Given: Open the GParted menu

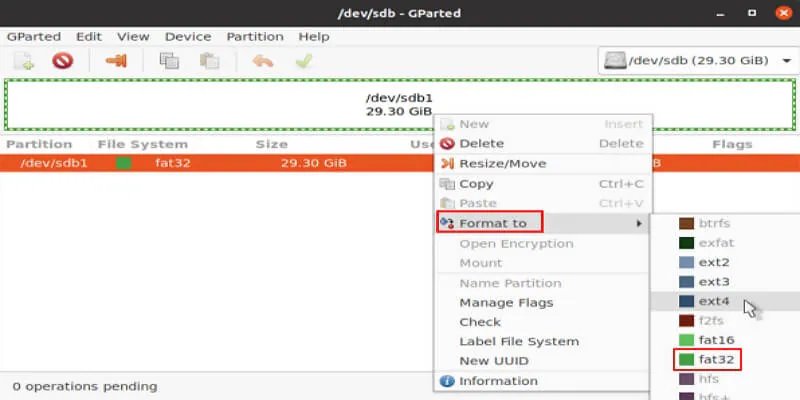Looking at the screenshot, I should click(x=34, y=37).
